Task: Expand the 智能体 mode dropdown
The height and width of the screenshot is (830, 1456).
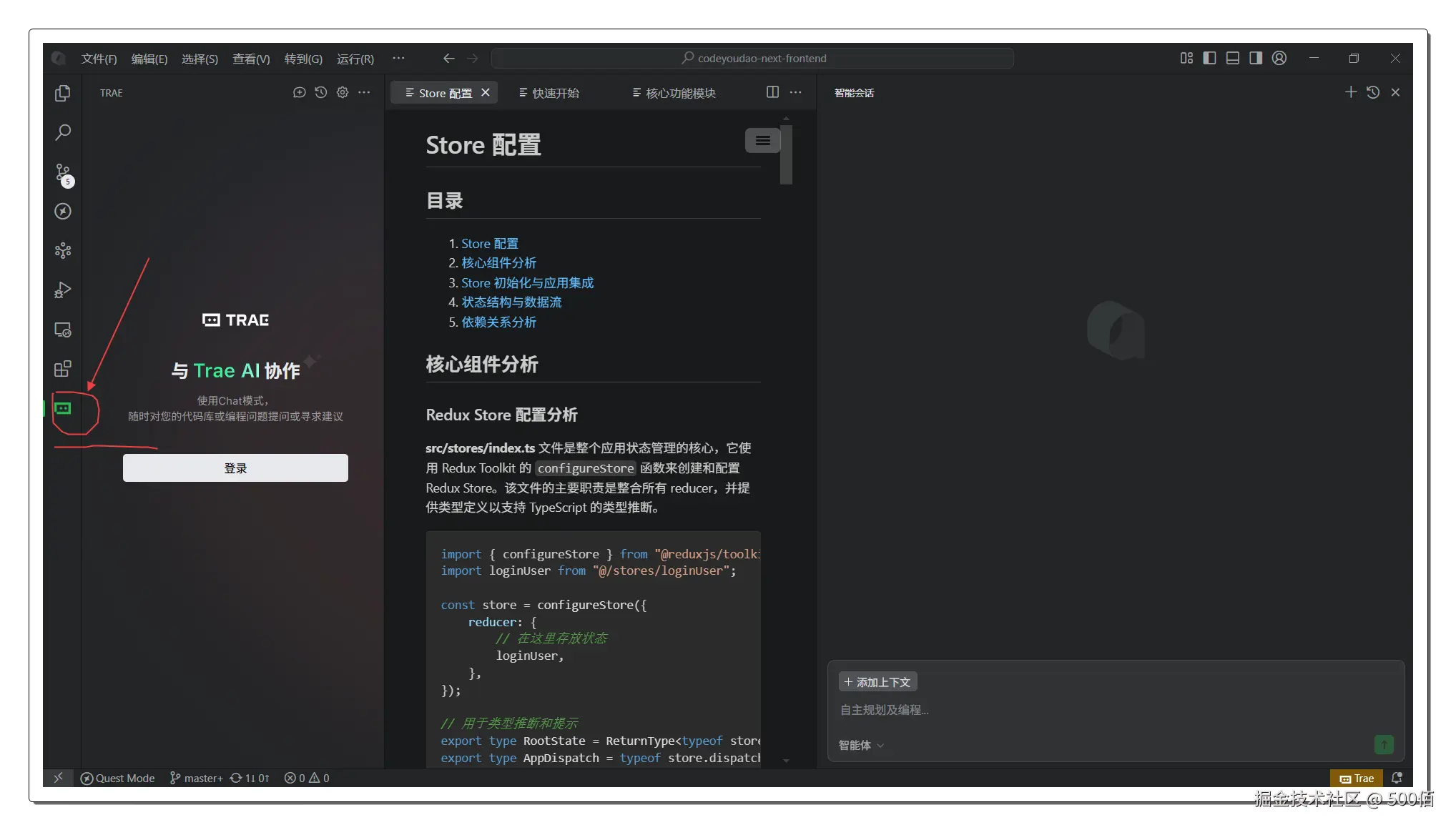Action: click(x=861, y=745)
